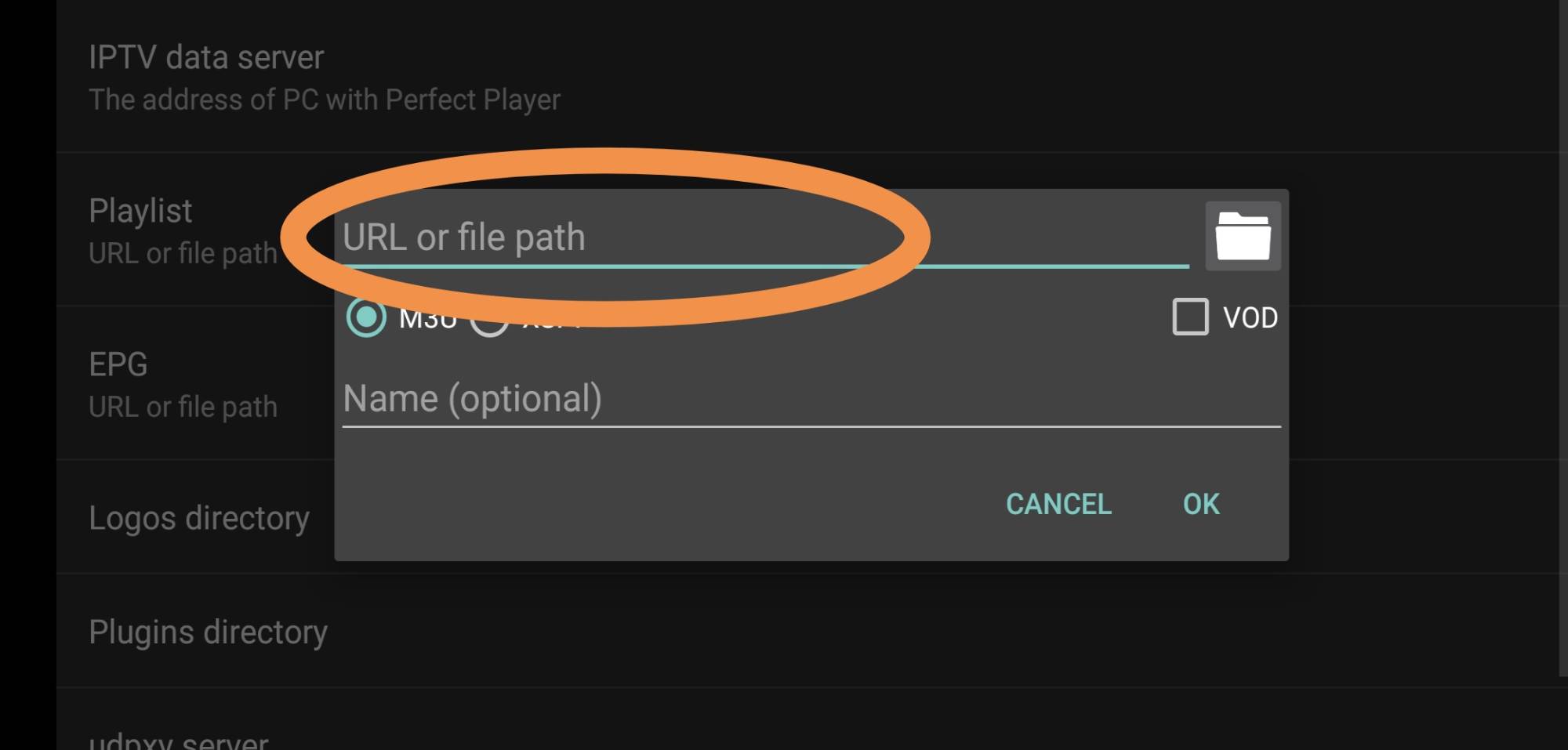Tap EPG's 'URL or file path' subtitle
Viewport: 1568px width, 750px height.
click(x=183, y=408)
